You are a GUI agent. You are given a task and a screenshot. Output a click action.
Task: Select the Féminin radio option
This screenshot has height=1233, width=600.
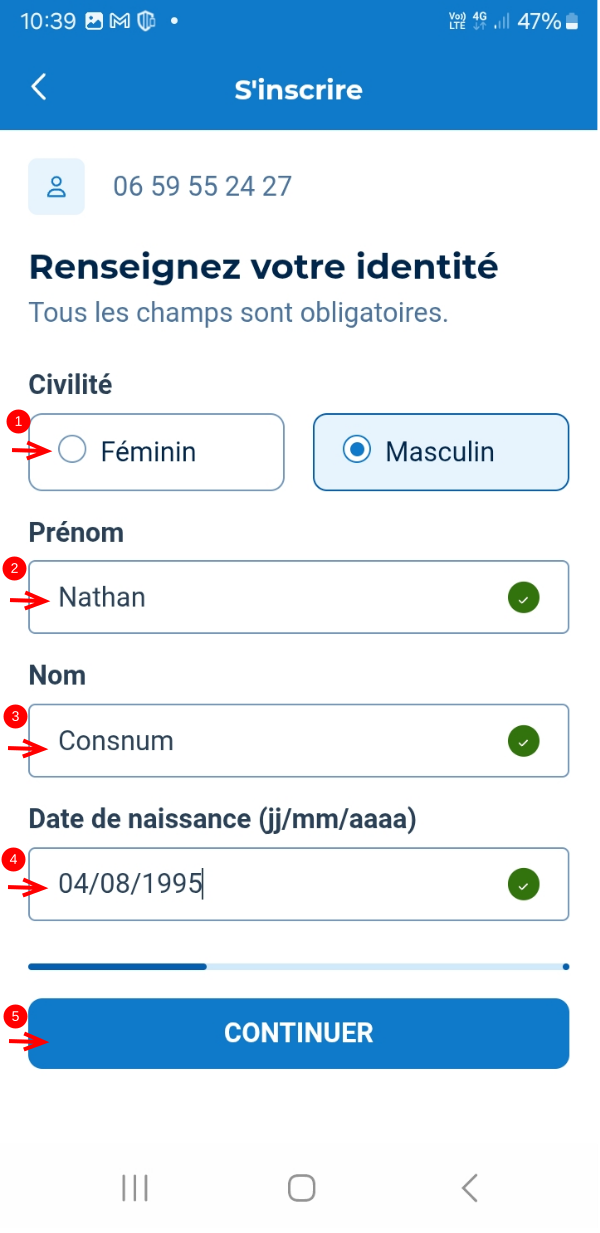pos(157,452)
